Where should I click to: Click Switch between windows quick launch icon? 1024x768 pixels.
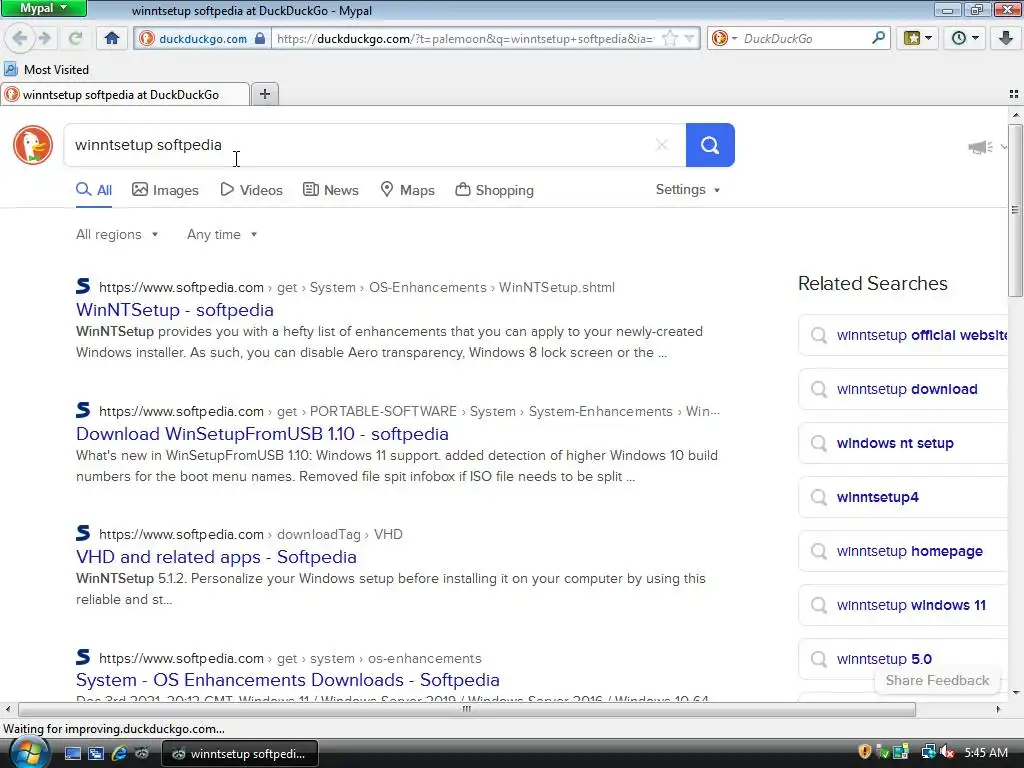click(x=95, y=754)
